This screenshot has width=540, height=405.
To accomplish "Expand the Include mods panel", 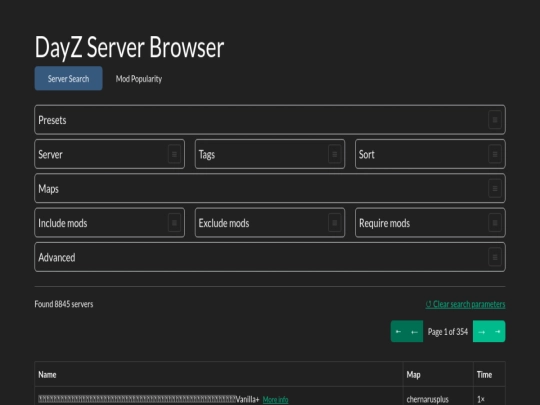I will pos(110,223).
